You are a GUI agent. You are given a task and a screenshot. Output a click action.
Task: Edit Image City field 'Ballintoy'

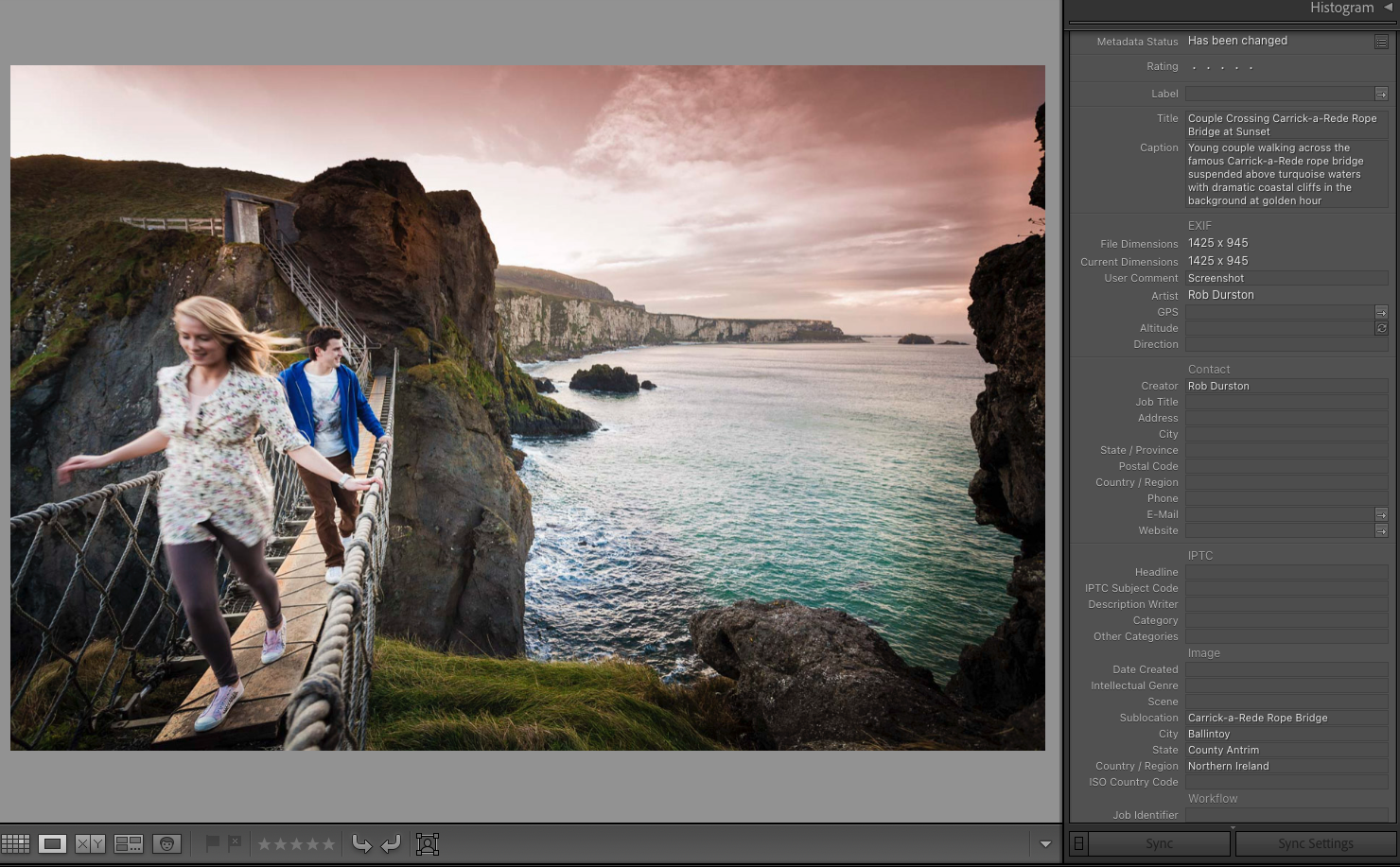coord(1286,734)
